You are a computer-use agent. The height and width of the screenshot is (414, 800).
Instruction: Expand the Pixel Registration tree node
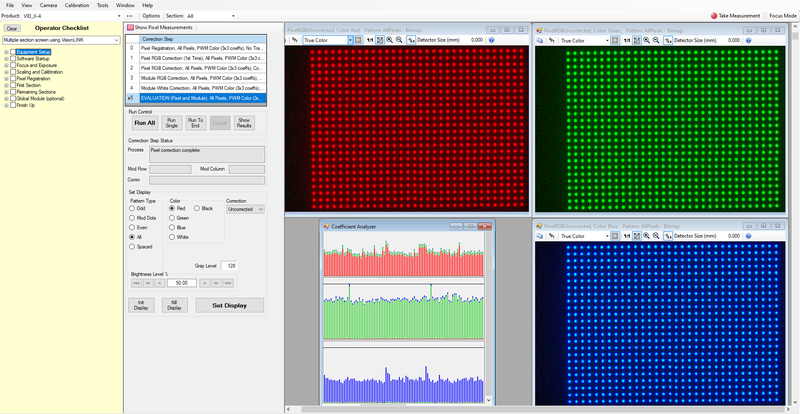[x=6, y=79]
